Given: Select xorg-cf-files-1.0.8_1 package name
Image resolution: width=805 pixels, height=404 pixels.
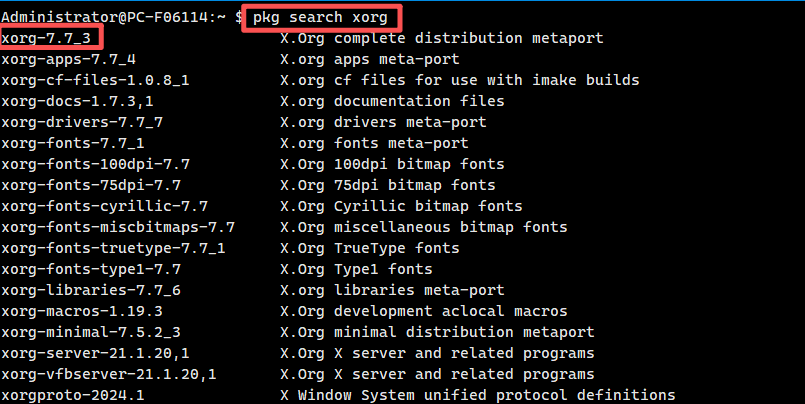Looking at the screenshot, I should click(95, 80).
